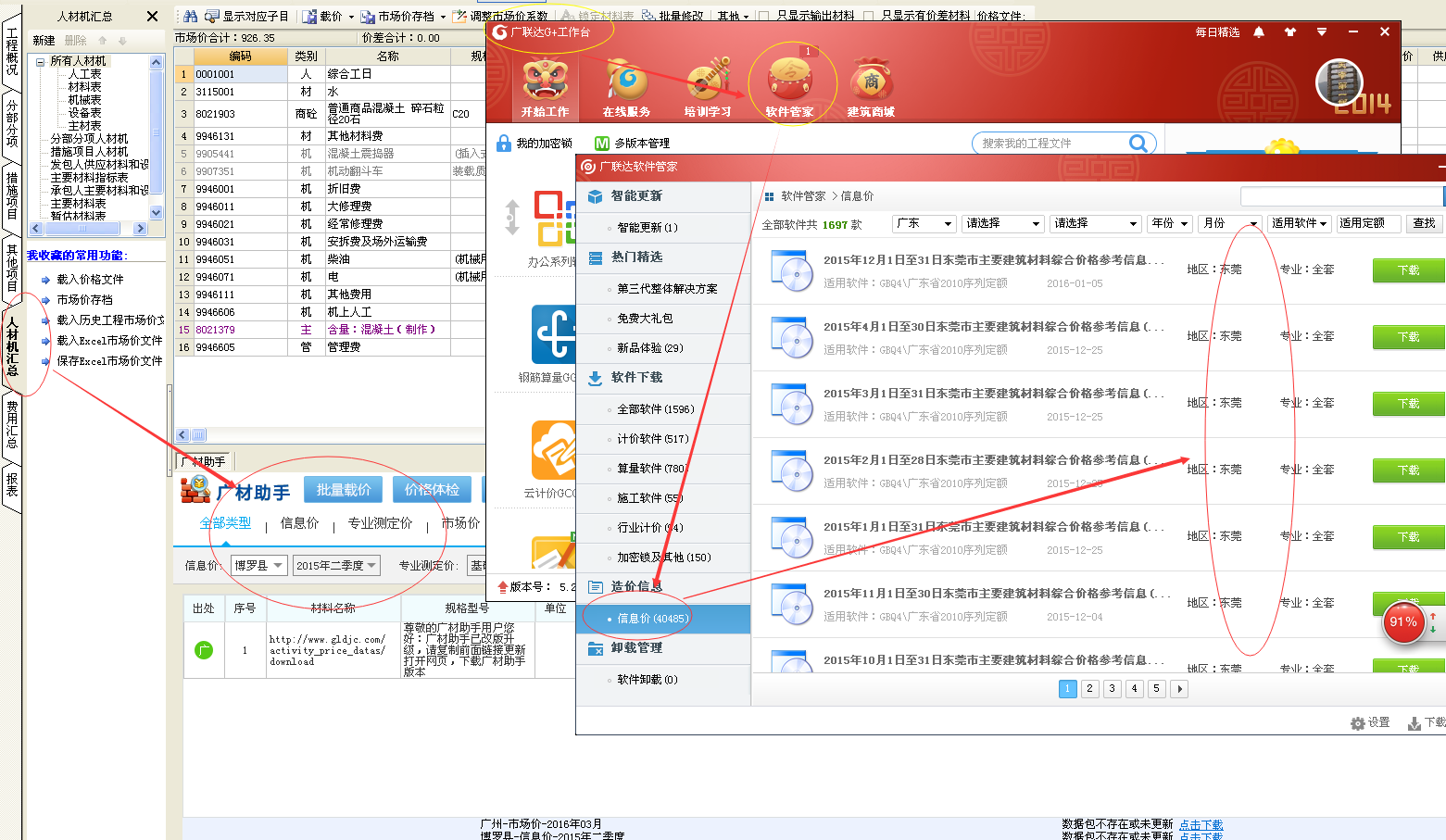Click the 办公系列 app icon
Viewport: 1446px width, 840px height.
pyautogui.click(x=554, y=219)
